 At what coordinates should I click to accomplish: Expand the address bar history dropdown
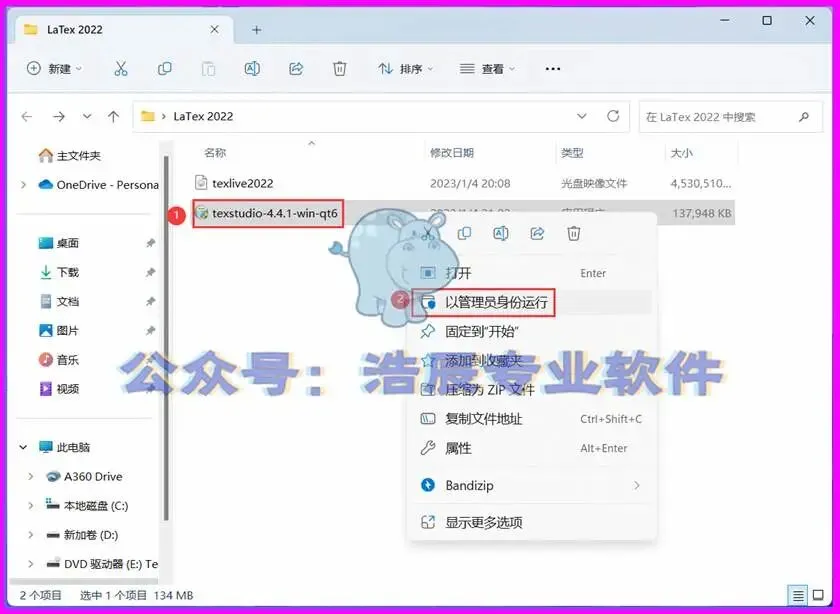pos(581,116)
